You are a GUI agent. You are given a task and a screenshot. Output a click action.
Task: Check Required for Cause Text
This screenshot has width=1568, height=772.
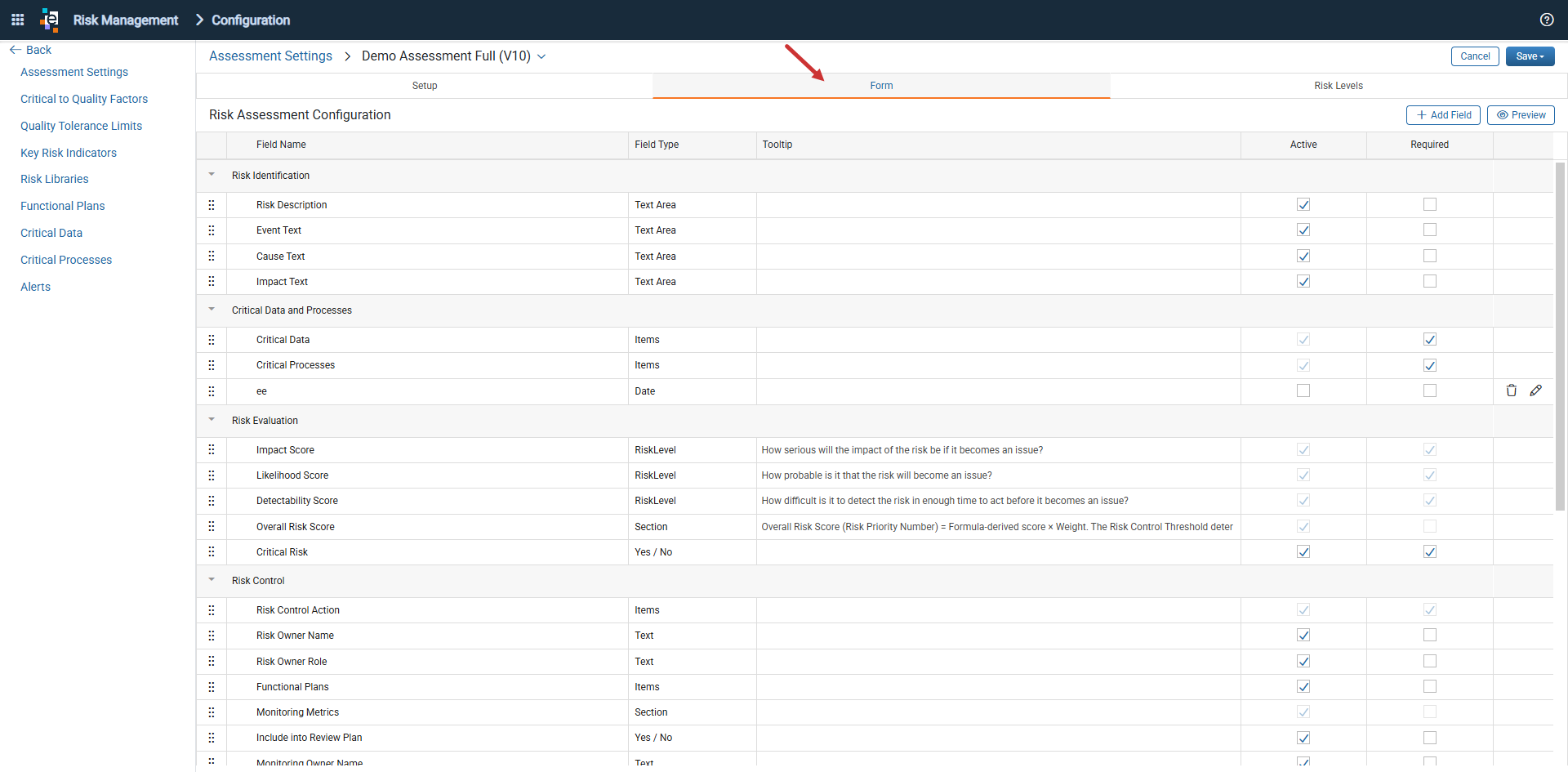click(1430, 256)
